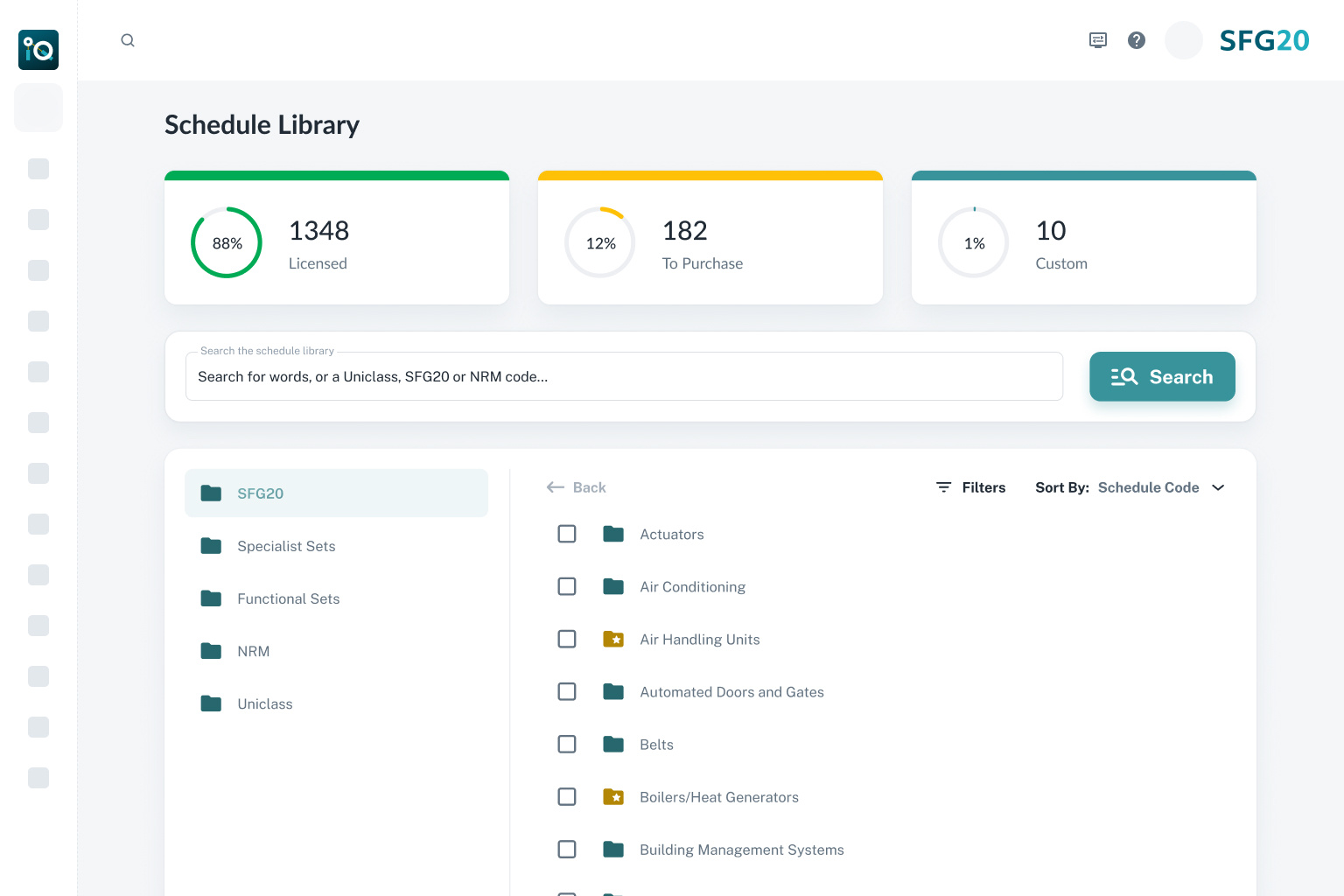The image size is (1344, 896).
Task: Click the user avatar circle in the header
Action: pyautogui.click(x=1183, y=40)
